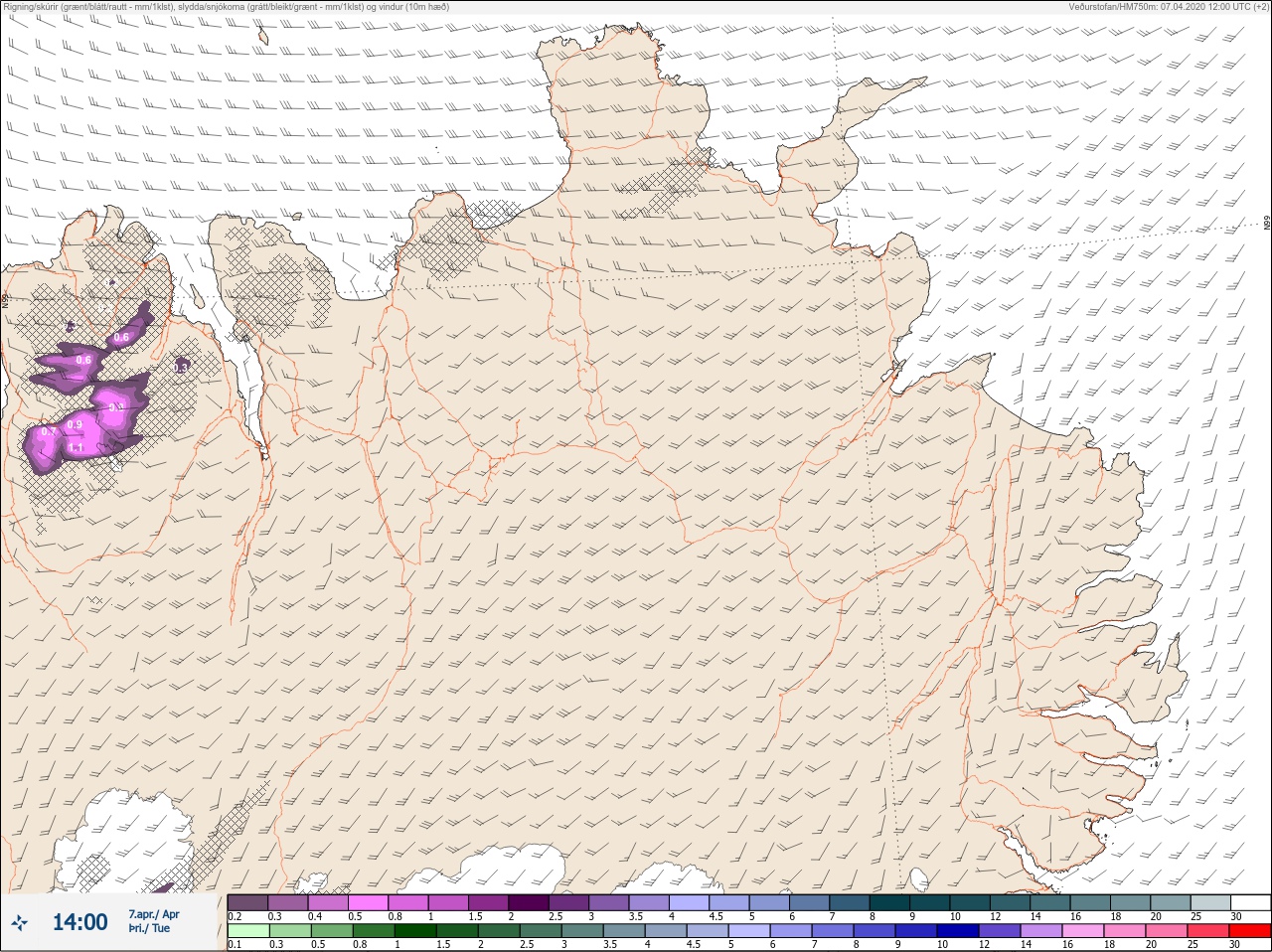Click the compass star icon beside 14:00

pos(19,923)
